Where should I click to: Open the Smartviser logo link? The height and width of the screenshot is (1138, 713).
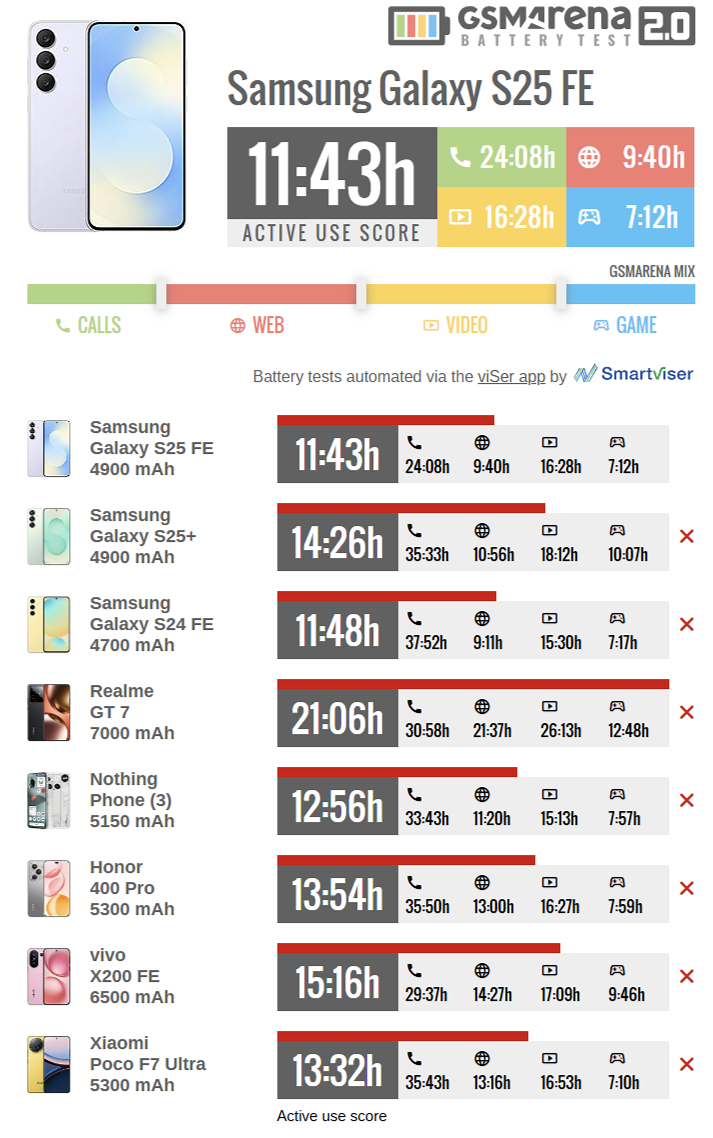(634, 374)
